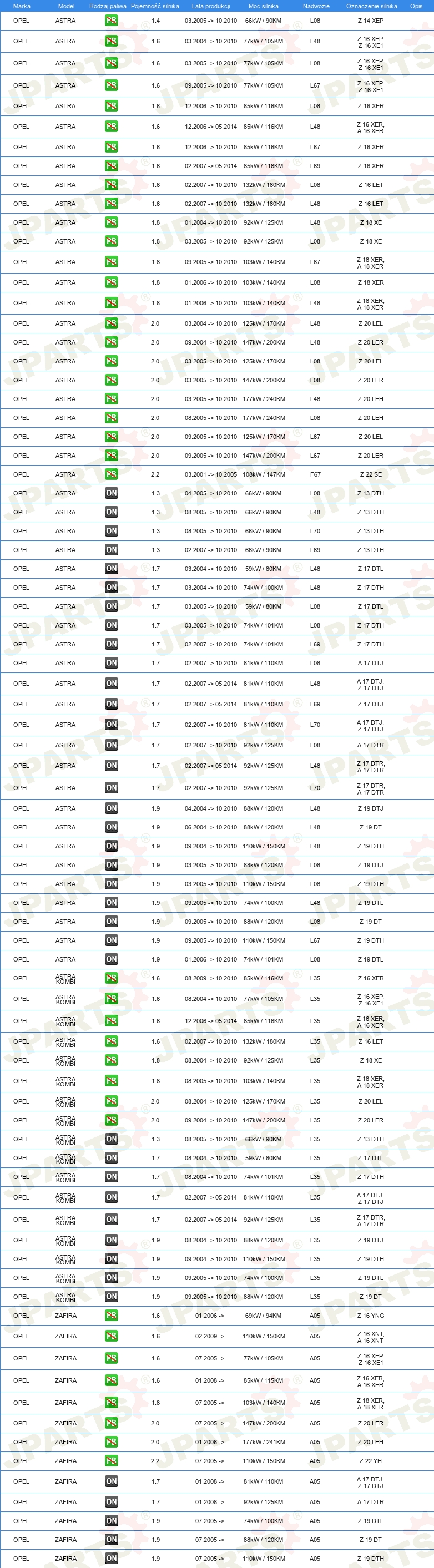Select the Nadwozie column header
The height and width of the screenshot is (1568, 434).
pos(316,6)
